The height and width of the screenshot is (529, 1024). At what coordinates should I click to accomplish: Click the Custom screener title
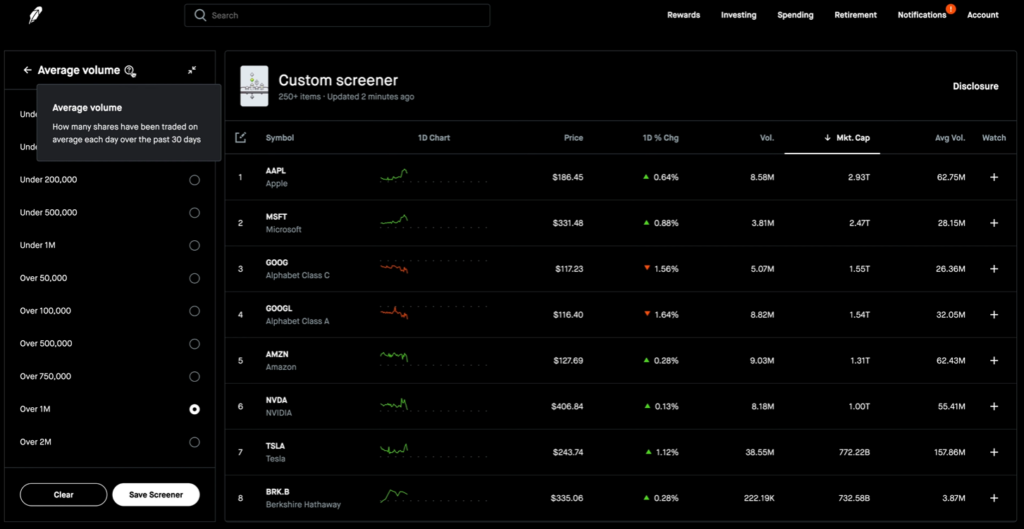(338, 80)
